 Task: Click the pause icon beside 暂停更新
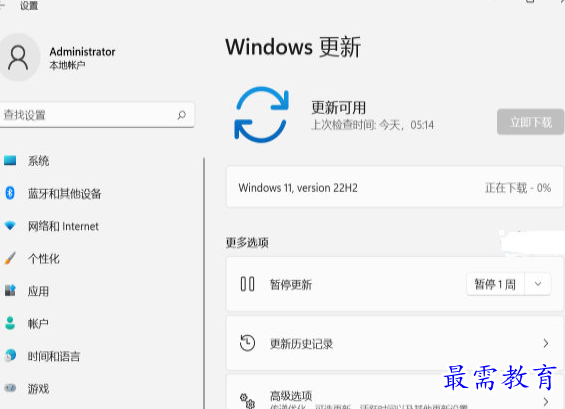pos(247,284)
